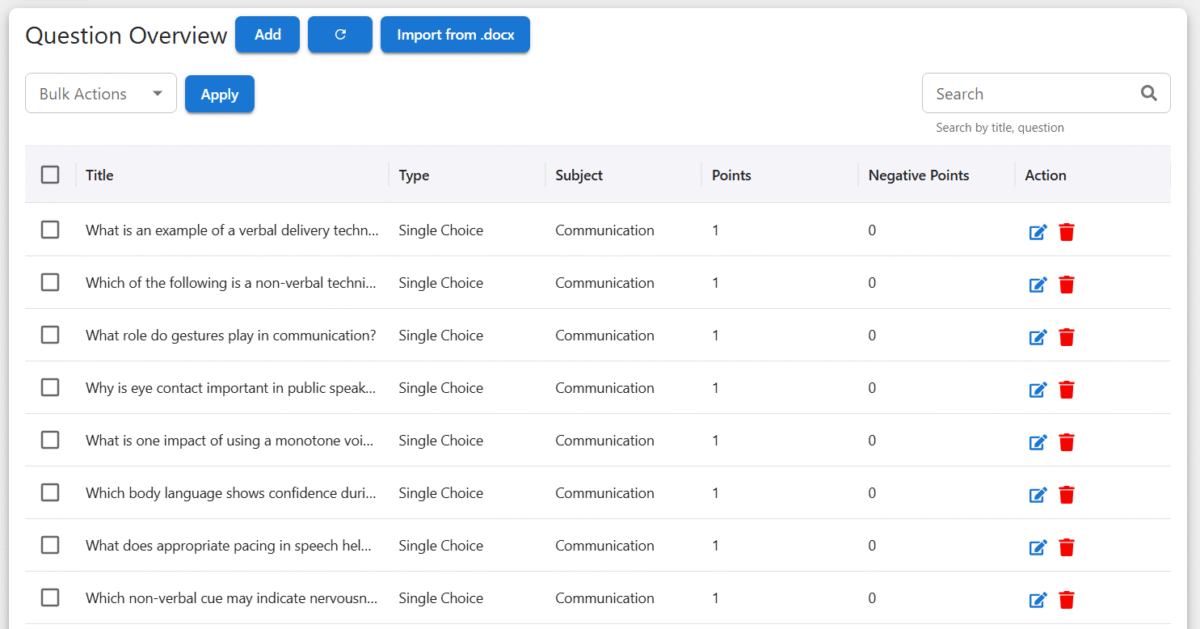1200x629 pixels.
Task: Delete the body language confidence question
Action: point(1067,494)
